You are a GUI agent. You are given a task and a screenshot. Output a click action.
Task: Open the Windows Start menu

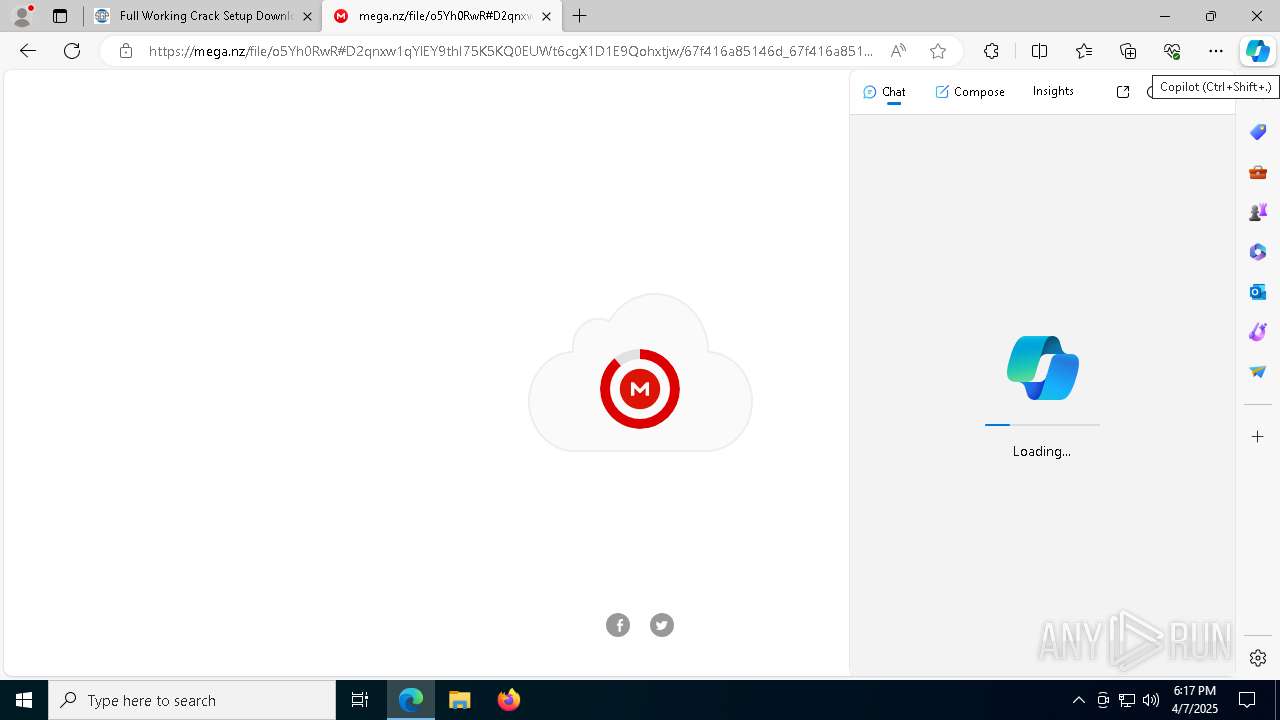pos(24,700)
